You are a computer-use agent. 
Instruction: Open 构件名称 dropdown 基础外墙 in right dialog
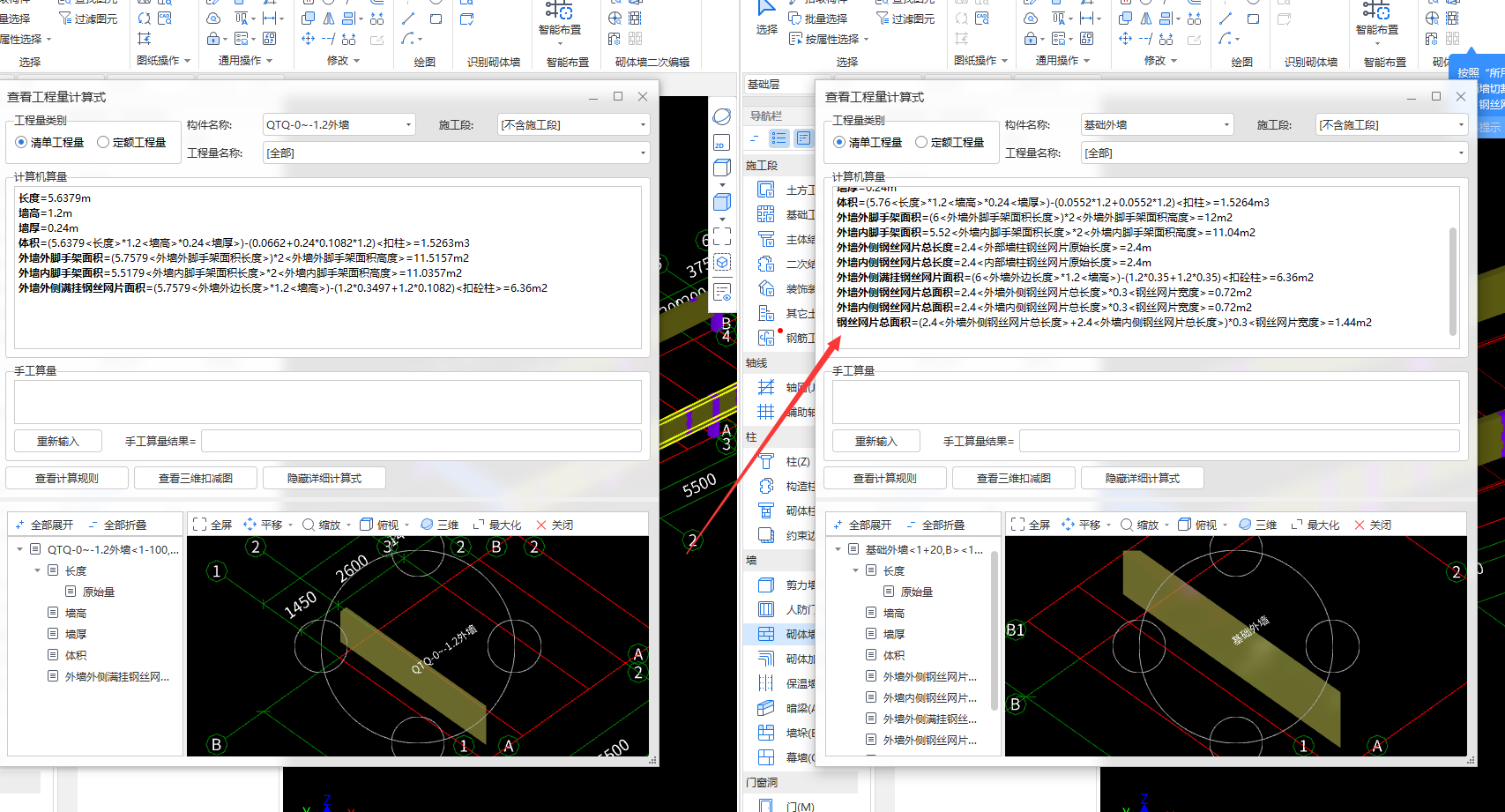(x=1157, y=125)
